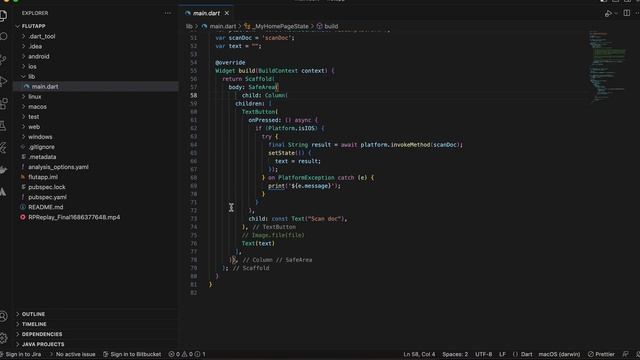Open pubspec.lock file
This screenshot has height=360, width=640.
[x=47, y=187]
